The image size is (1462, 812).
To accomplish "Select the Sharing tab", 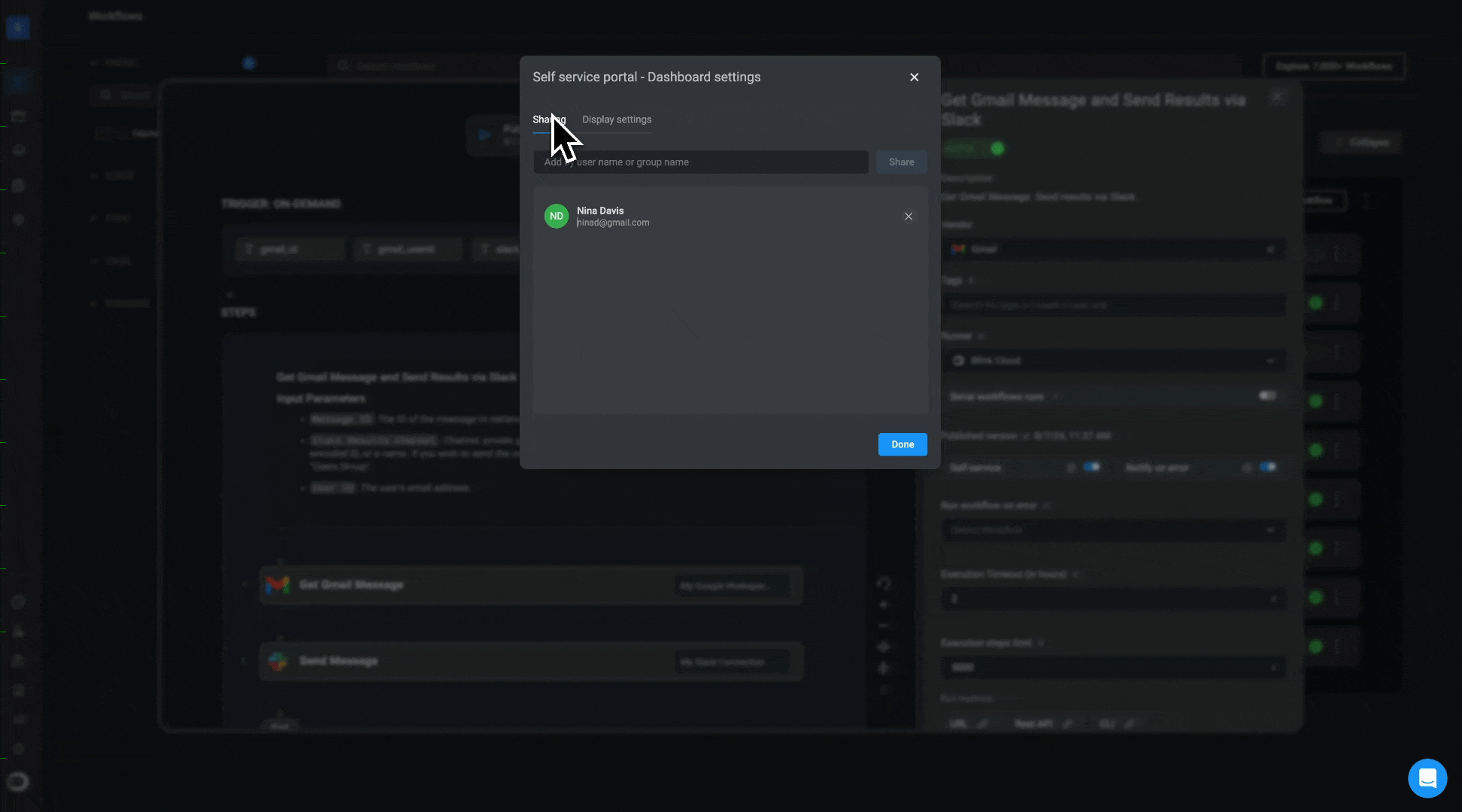I will [x=548, y=120].
